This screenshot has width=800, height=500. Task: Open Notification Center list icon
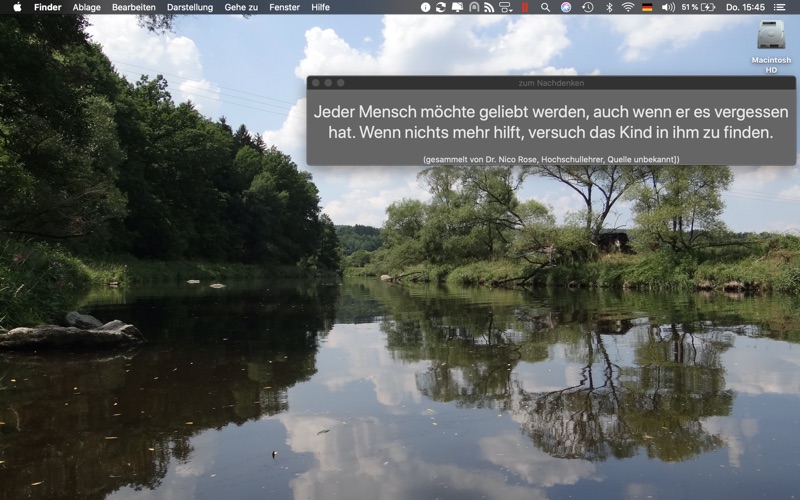click(779, 7)
